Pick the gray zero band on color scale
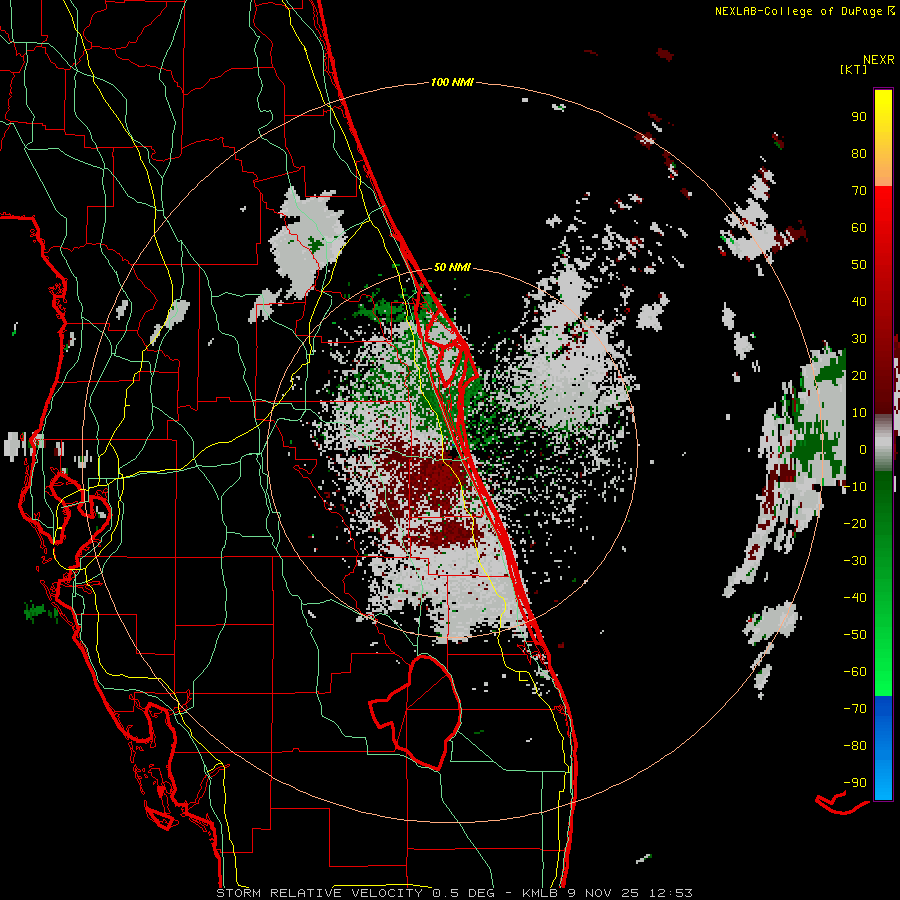Image resolution: width=900 pixels, height=900 pixels. tap(883, 443)
